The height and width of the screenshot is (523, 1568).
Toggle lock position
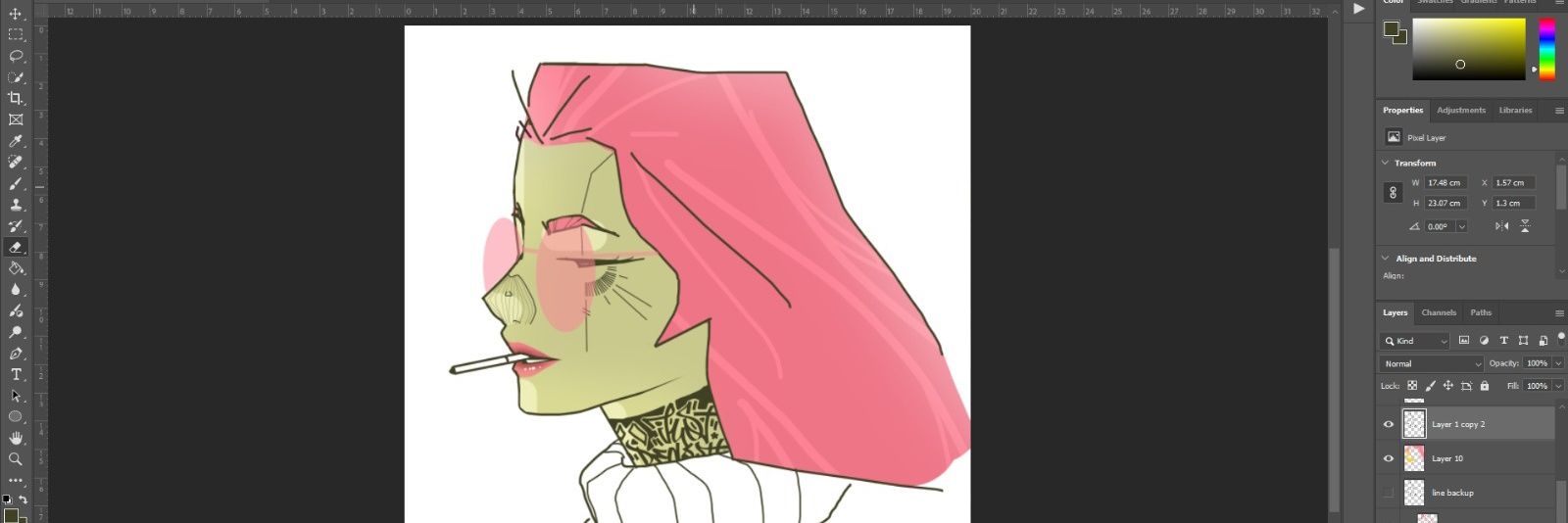[1448, 386]
